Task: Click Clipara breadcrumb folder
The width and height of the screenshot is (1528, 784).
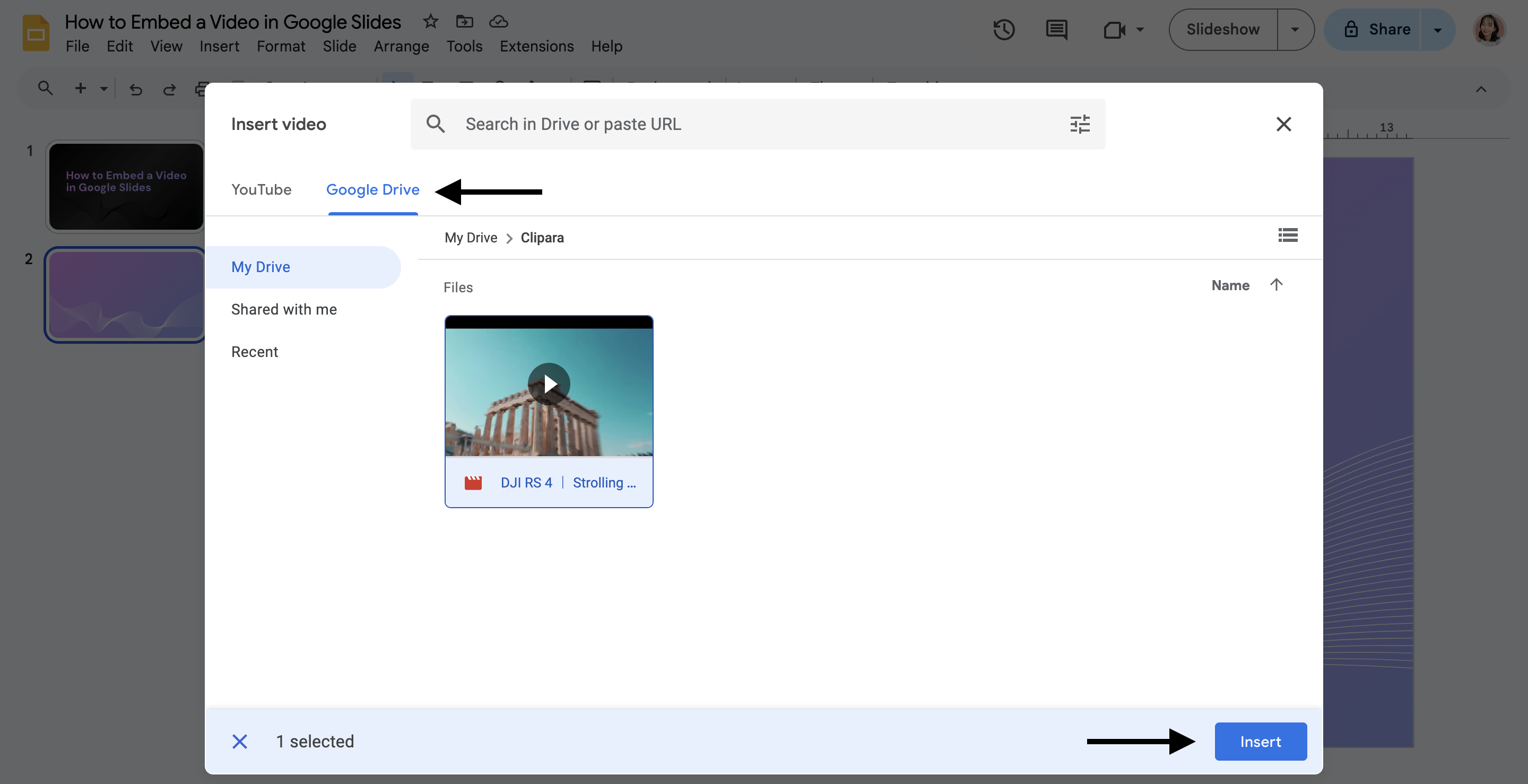Action: 542,238
